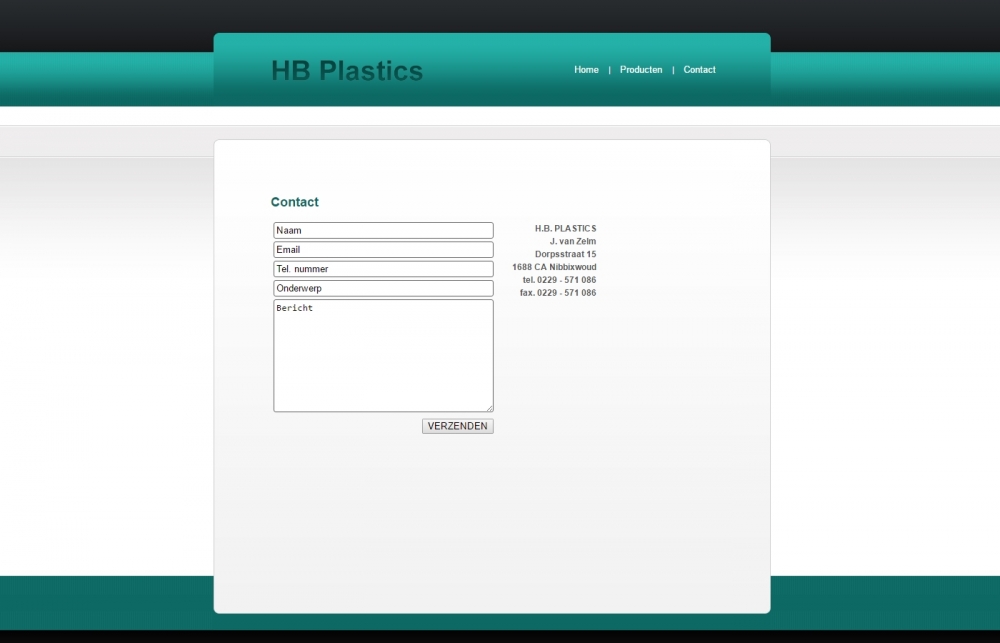1000x643 pixels.
Task: Click inside the Bericht message box
Action: tap(383, 355)
